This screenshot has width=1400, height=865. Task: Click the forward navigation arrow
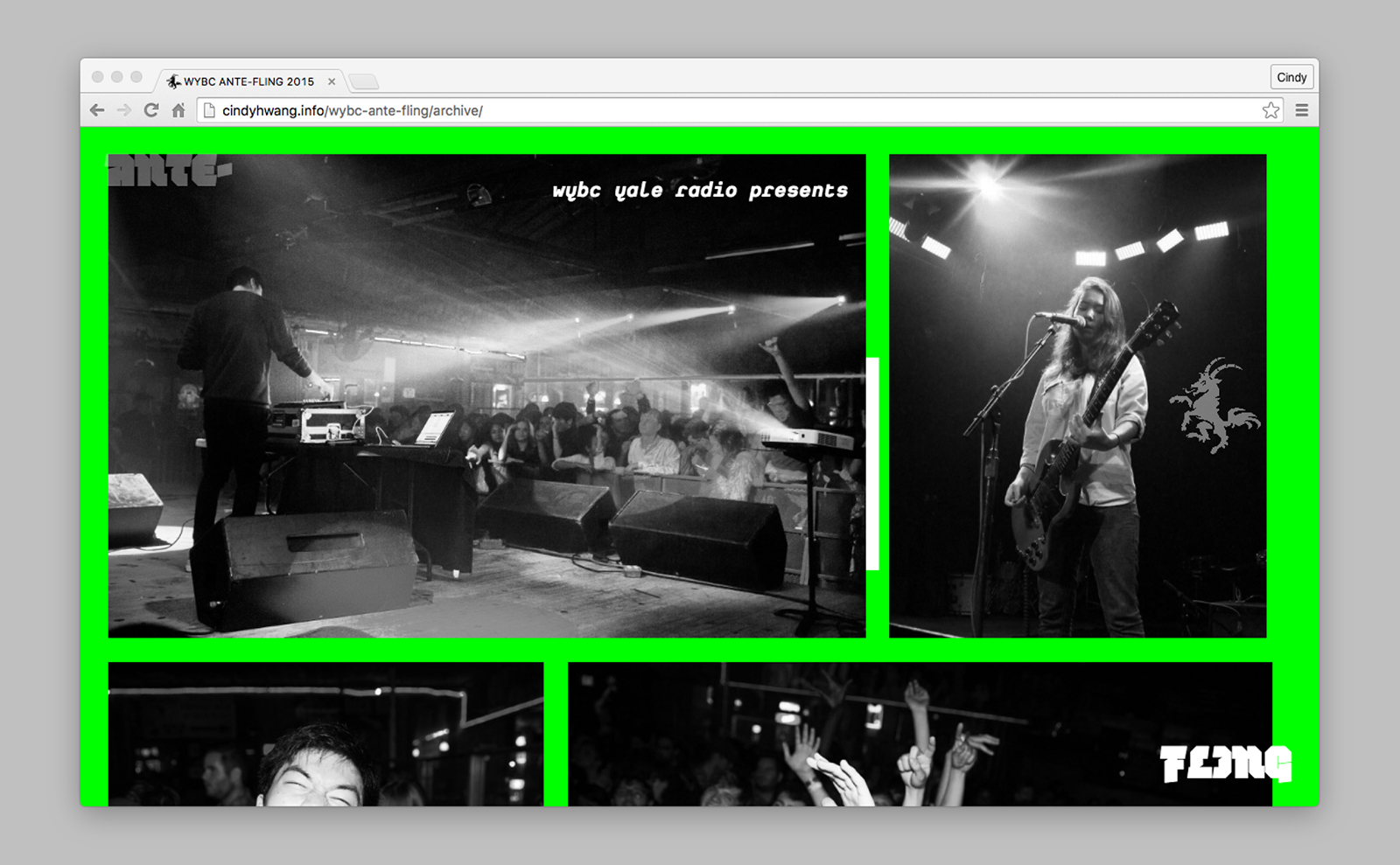[122, 110]
